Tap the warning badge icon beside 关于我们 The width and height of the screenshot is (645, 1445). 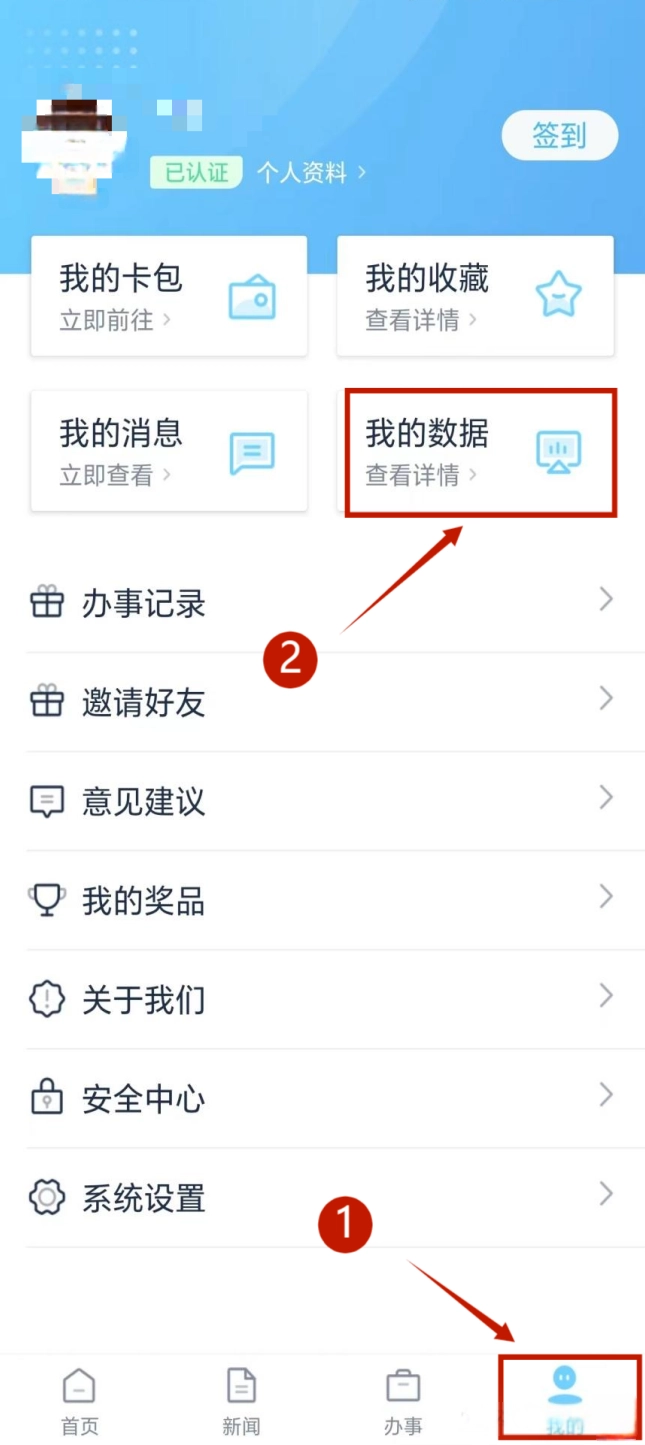pyautogui.click(x=47, y=999)
